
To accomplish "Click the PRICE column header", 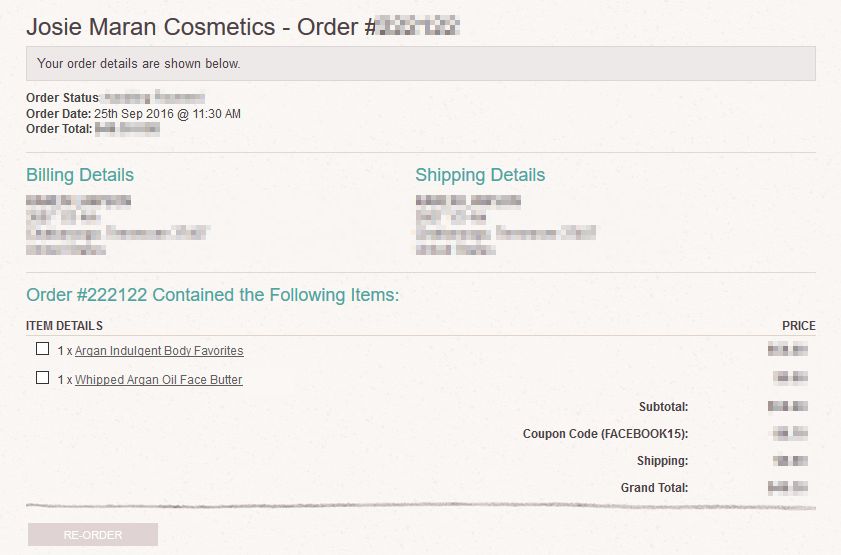I will pyautogui.click(x=799, y=325).
